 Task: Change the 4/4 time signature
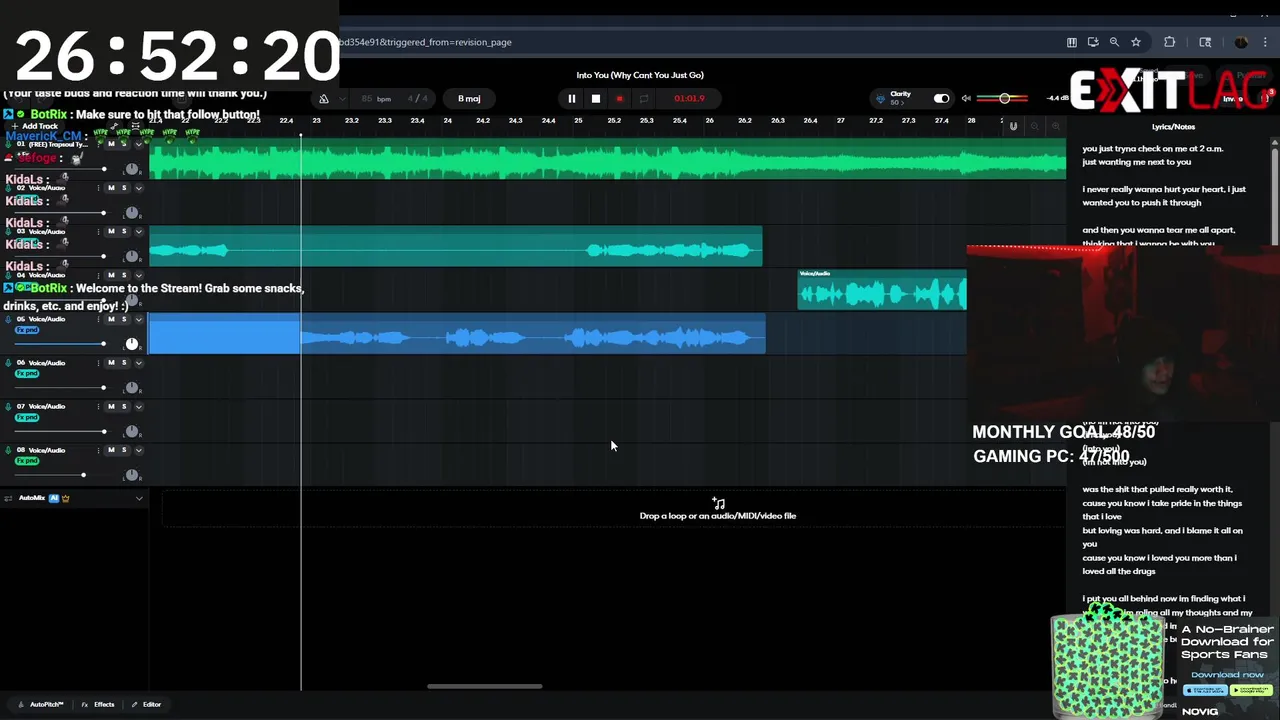tap(417, 99)
